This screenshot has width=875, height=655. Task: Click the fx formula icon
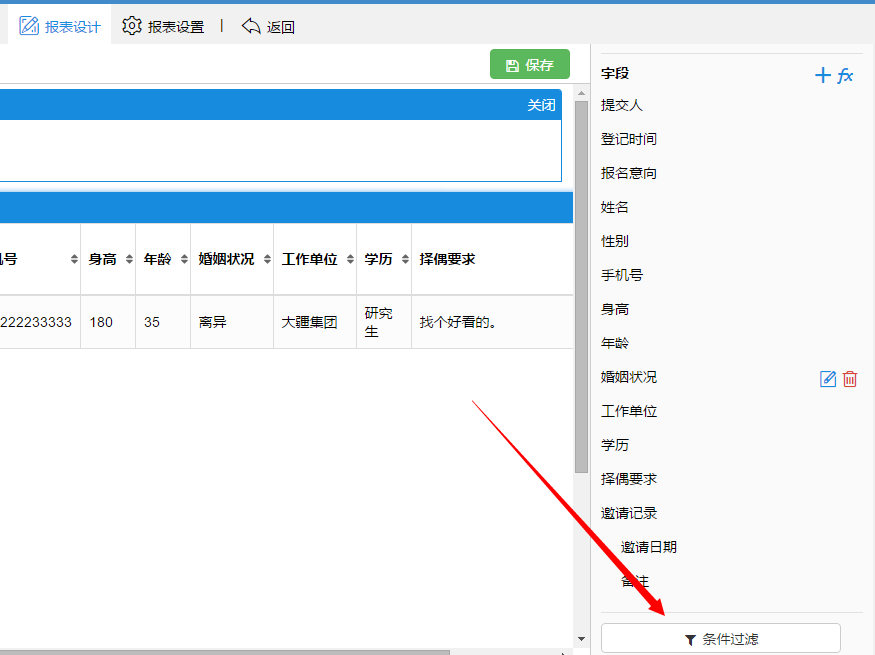(846, 75)
